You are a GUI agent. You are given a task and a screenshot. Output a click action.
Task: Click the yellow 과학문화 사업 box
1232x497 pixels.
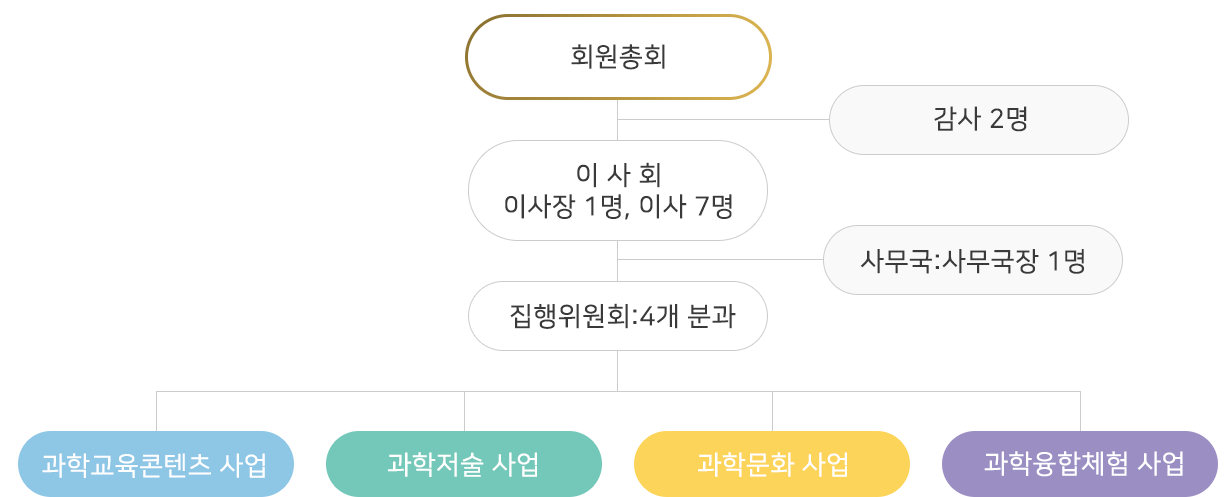tap(772, 464)
